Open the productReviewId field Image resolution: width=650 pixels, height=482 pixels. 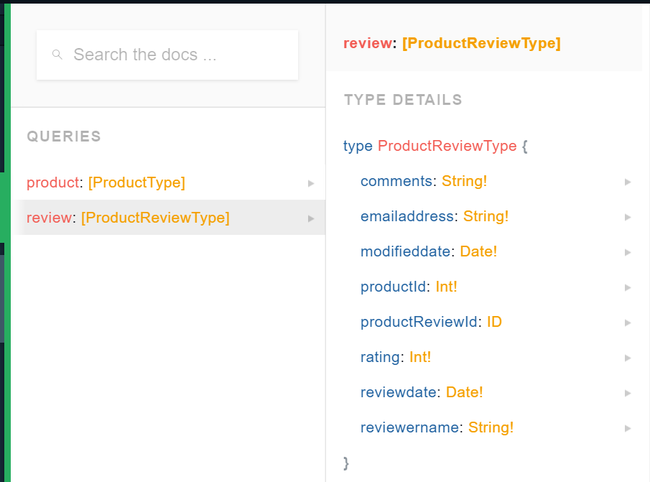tap(420, 322)
